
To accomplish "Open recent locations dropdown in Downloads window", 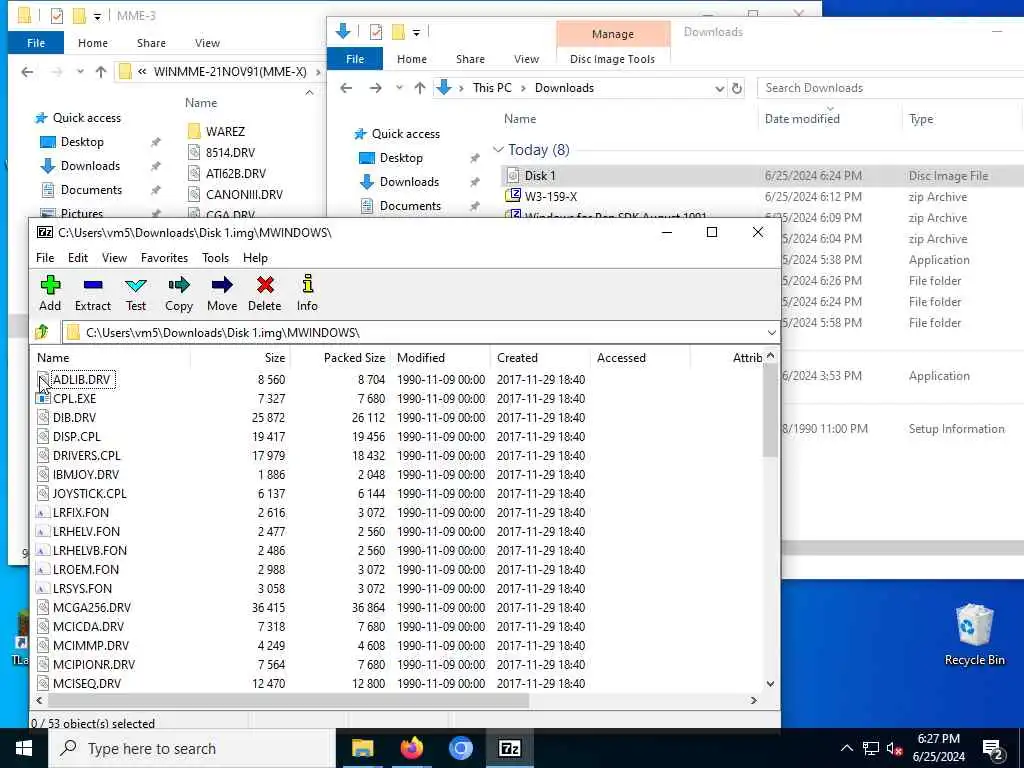I will [399, 88].
